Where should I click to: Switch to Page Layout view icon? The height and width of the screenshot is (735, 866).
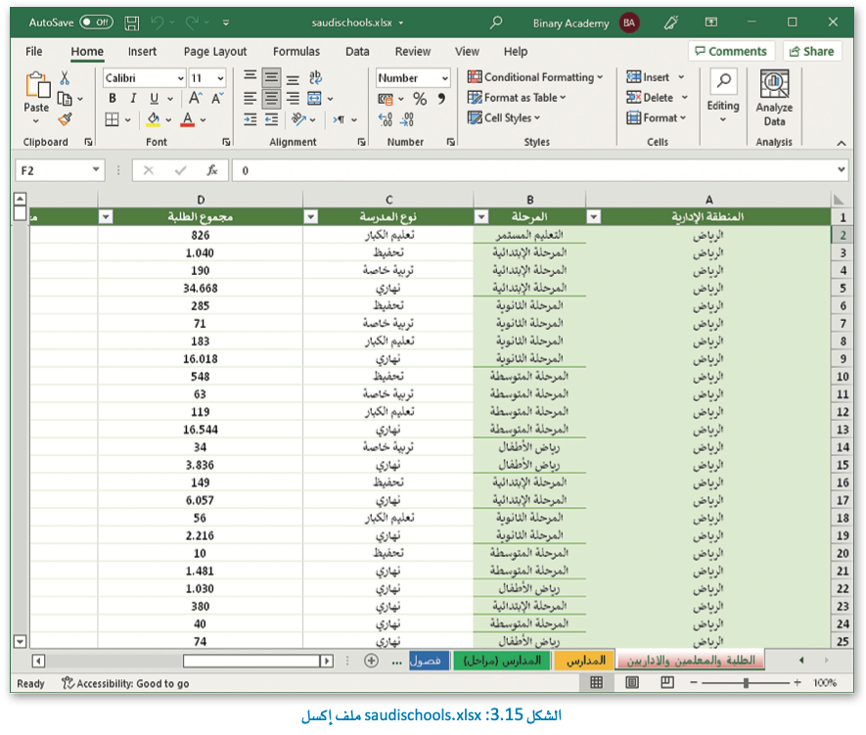tap(632, 683)
